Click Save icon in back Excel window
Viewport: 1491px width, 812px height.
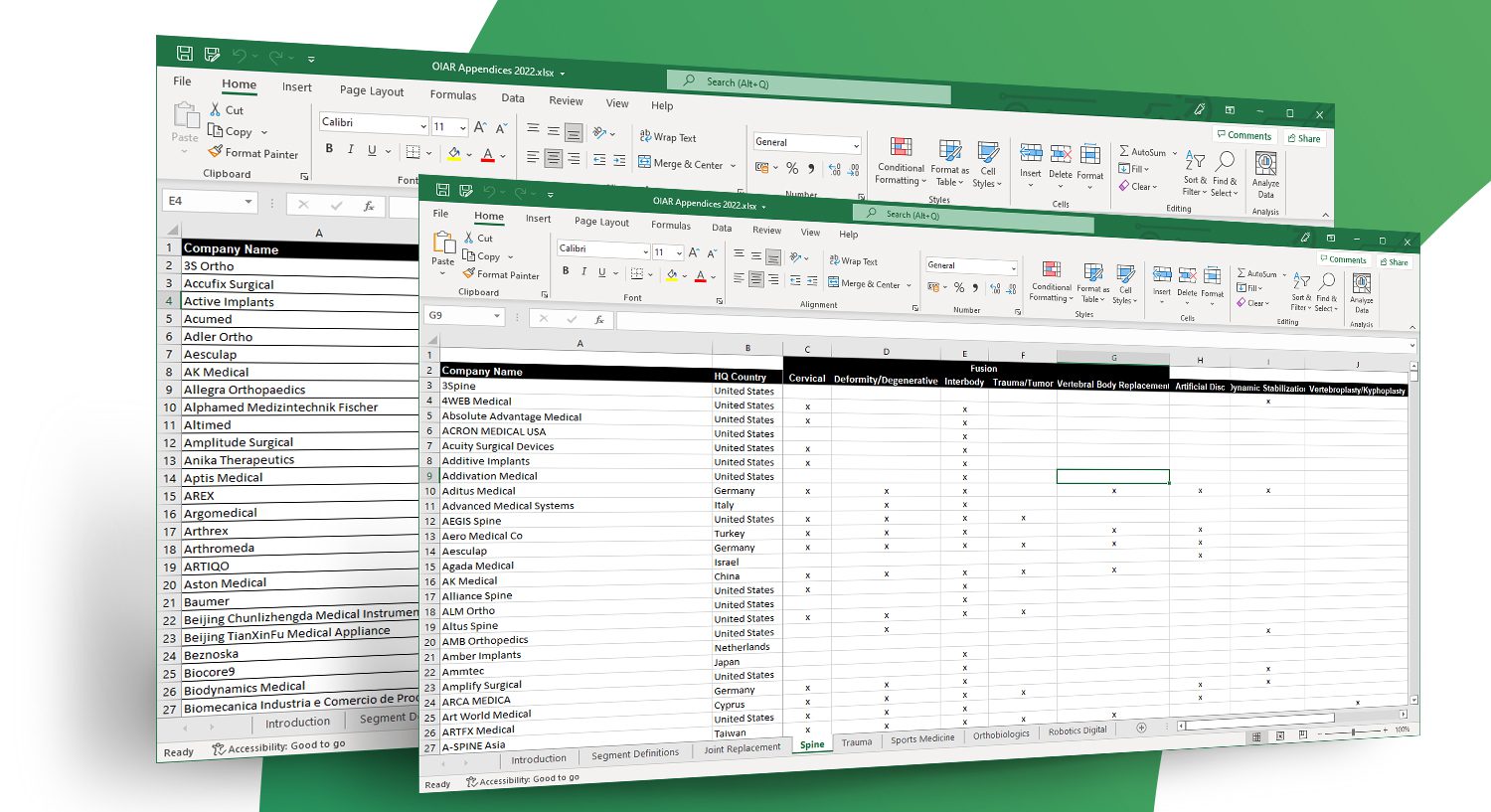tap(184, 54)
